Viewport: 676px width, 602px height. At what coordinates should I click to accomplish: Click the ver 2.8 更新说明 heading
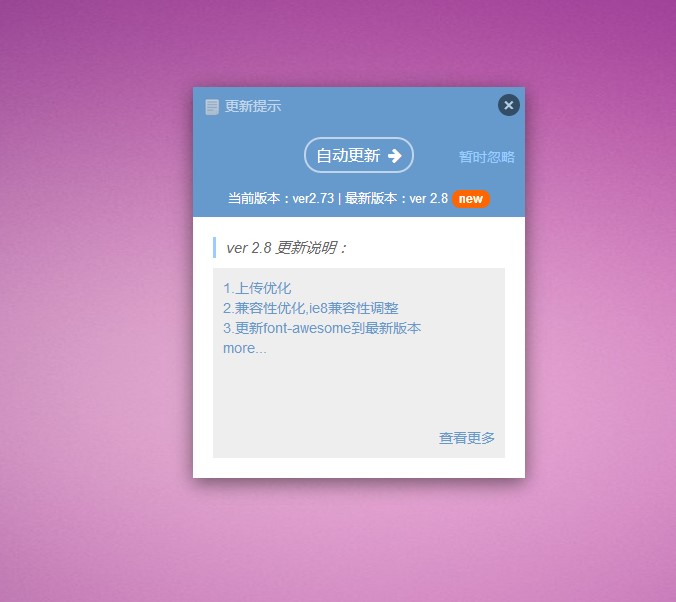[x=286, y=248]
